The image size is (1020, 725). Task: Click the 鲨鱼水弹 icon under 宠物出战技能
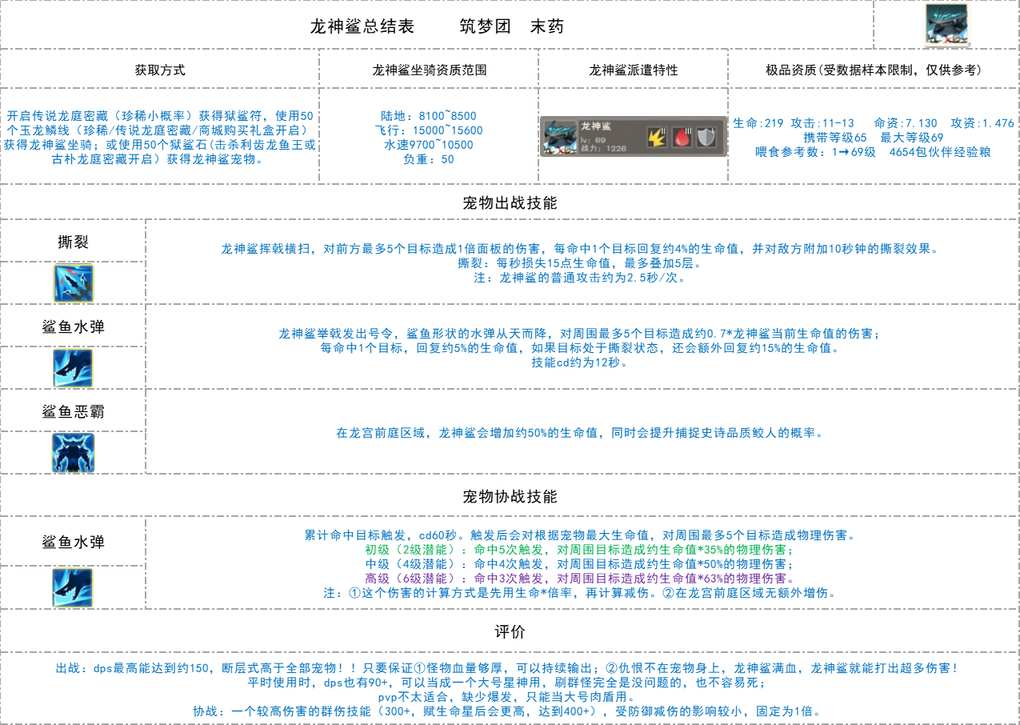[x=73, y=367]
